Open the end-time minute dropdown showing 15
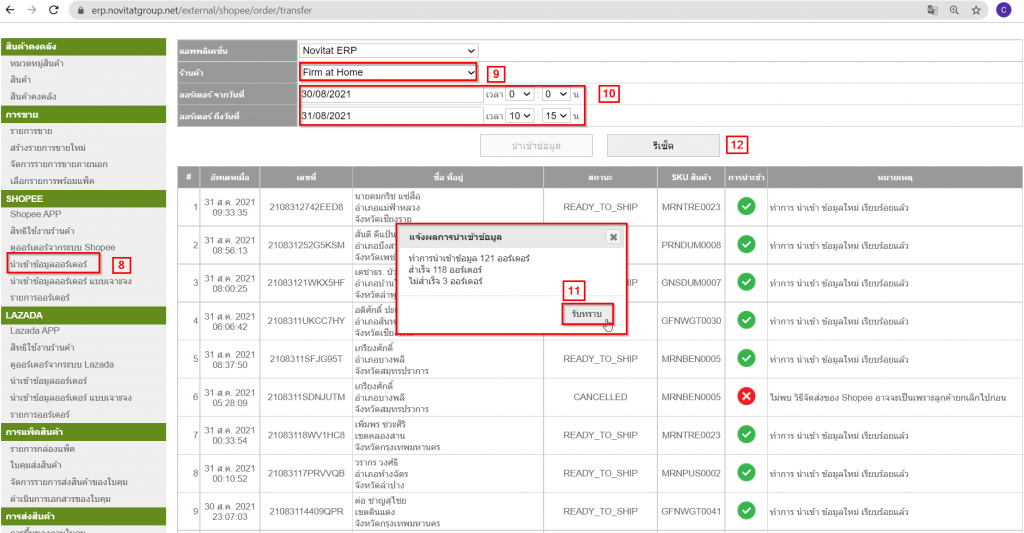 (x=556, y=116)
